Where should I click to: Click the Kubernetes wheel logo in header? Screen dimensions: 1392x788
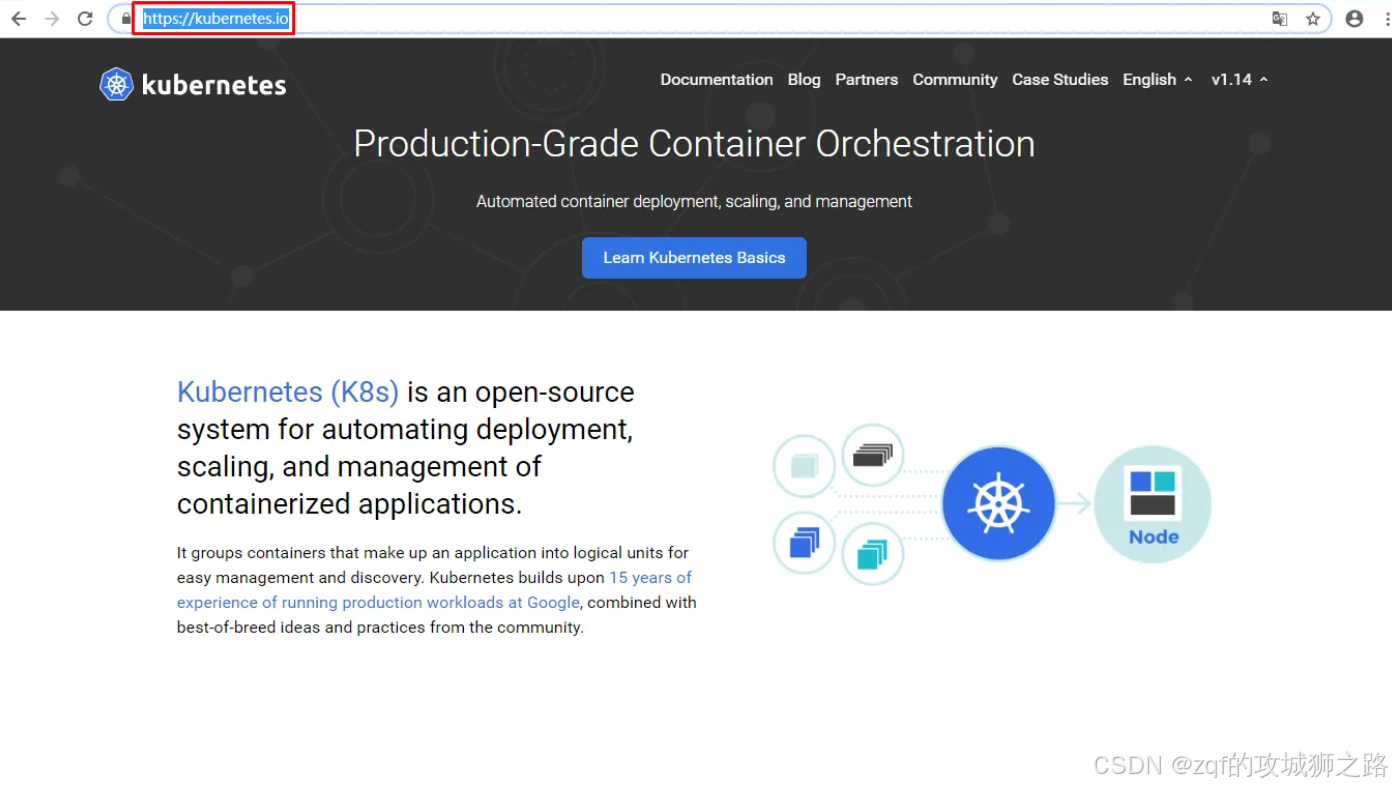[116, 84]
